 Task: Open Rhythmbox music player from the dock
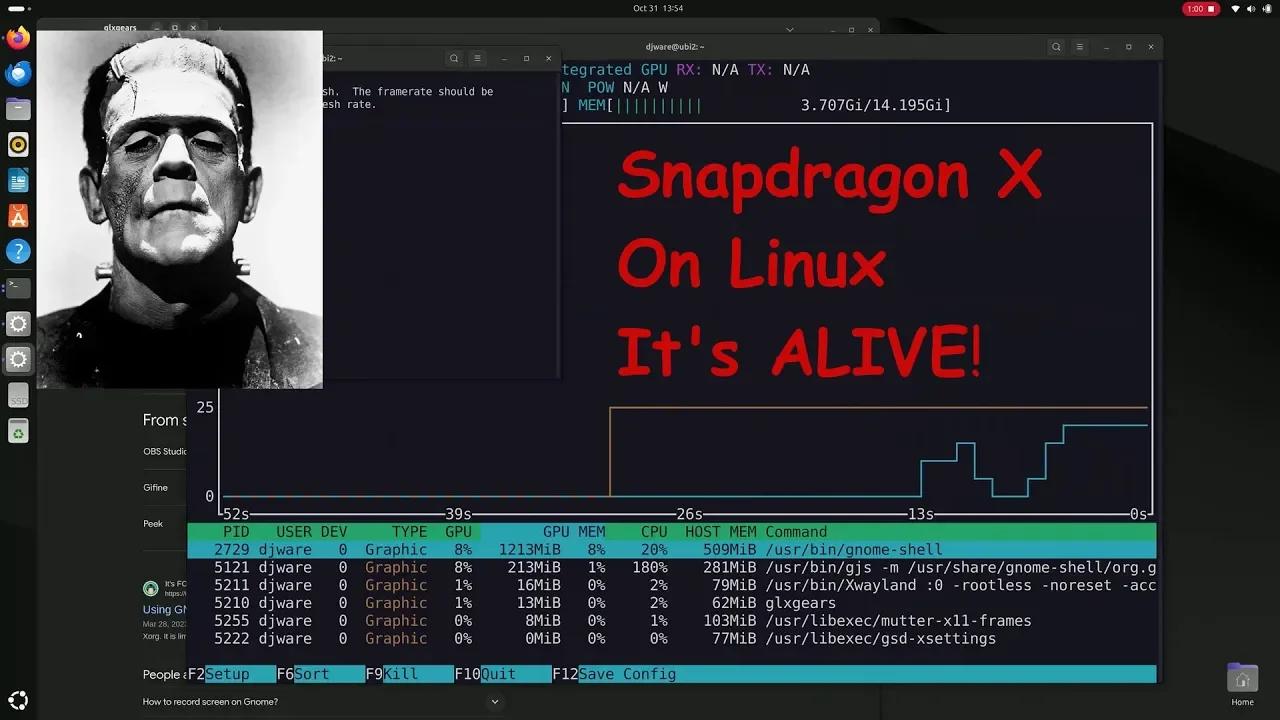point(17,144)
